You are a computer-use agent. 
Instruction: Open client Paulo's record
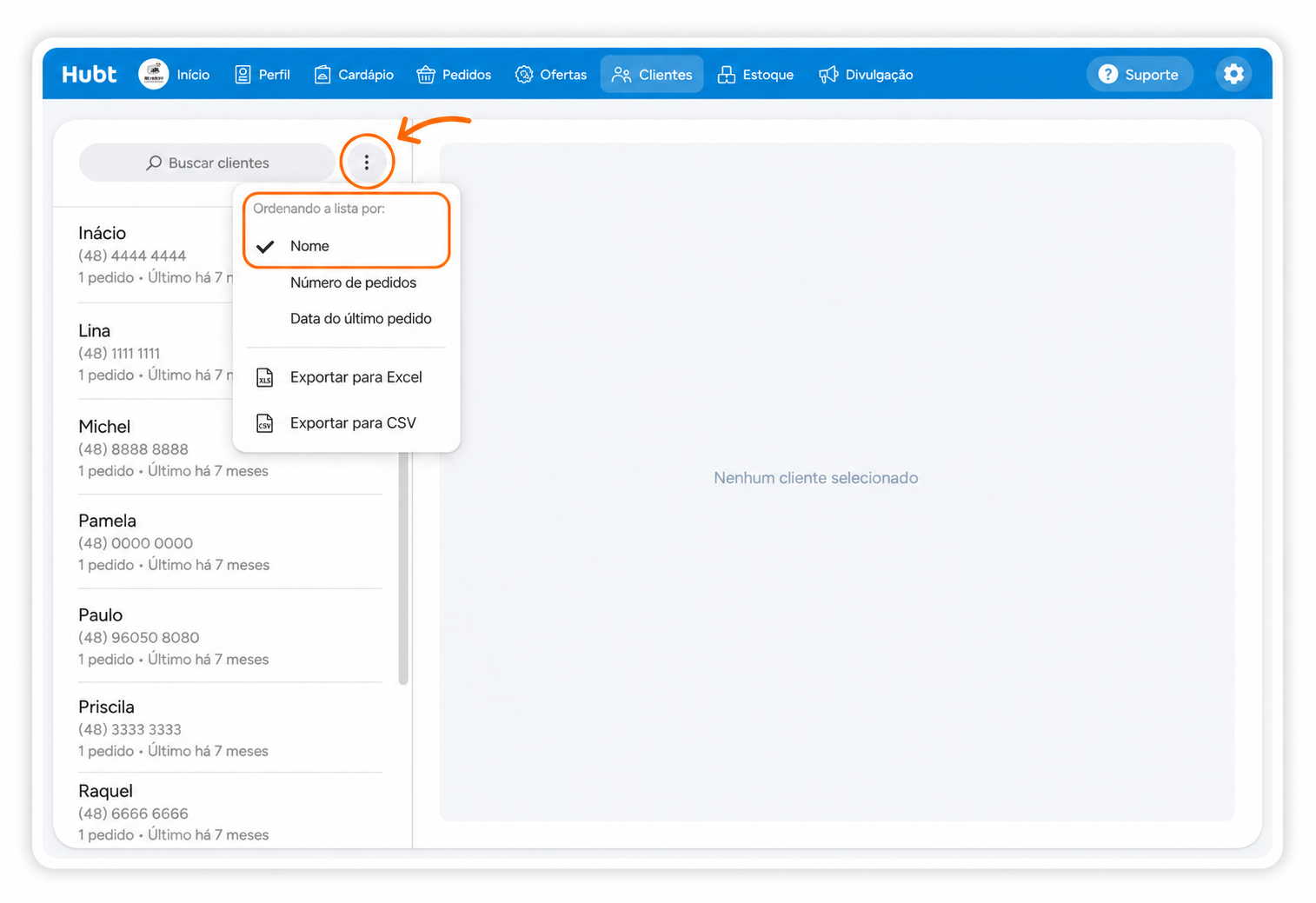[229, 636]
